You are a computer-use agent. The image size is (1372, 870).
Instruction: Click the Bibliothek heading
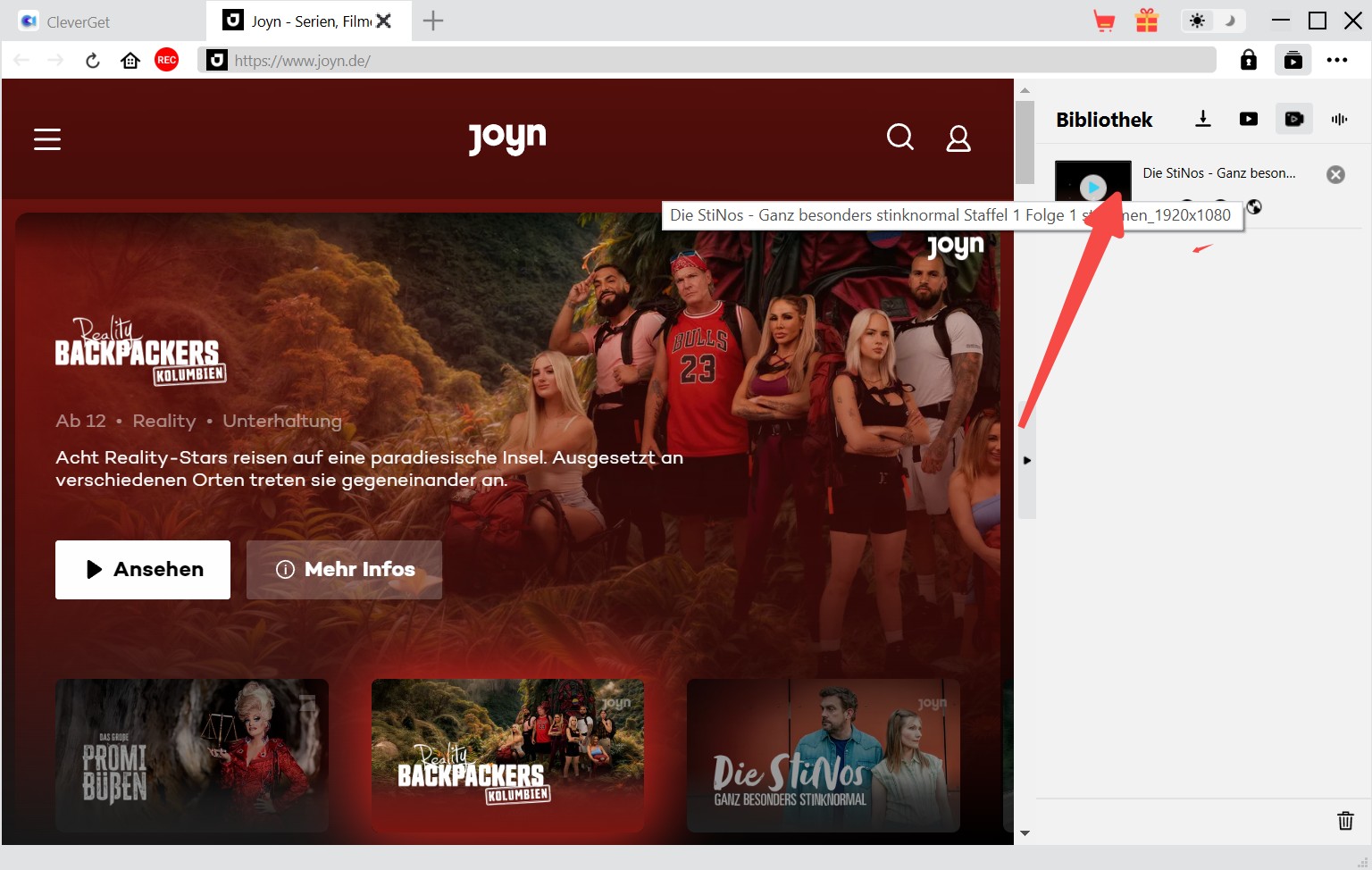(1104, 120)
